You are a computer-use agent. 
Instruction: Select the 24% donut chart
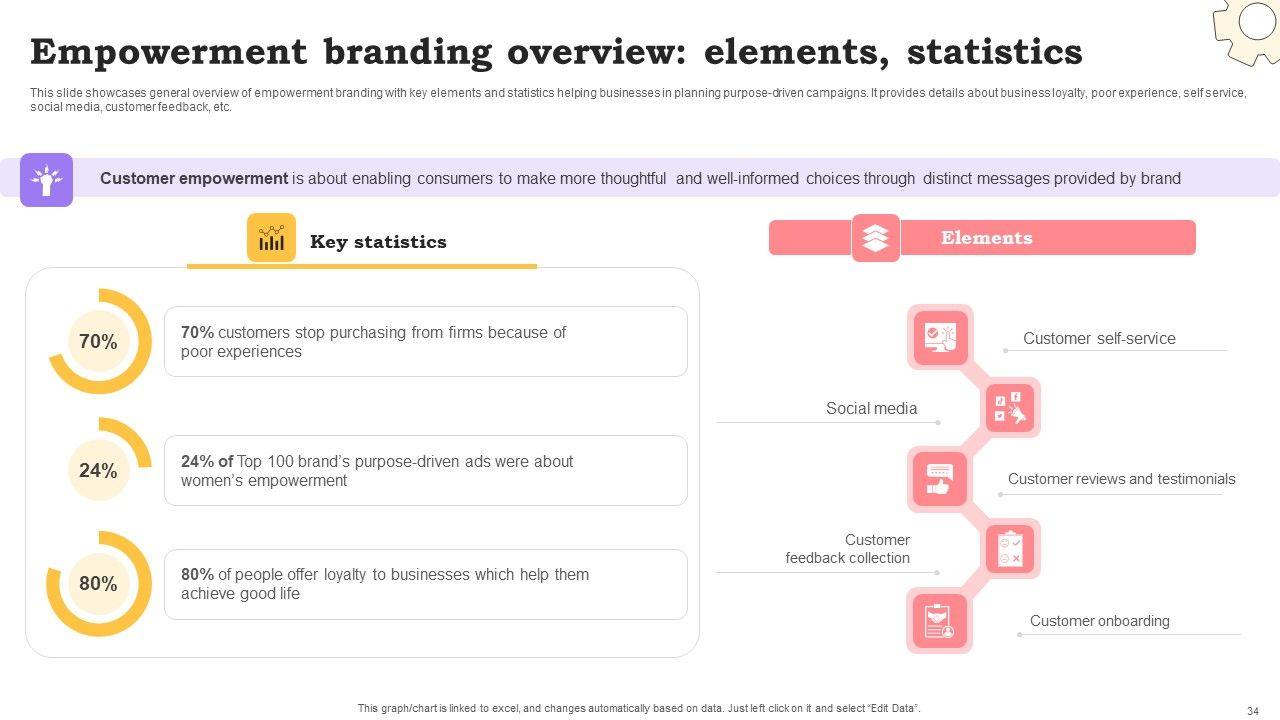click(99, 470)
